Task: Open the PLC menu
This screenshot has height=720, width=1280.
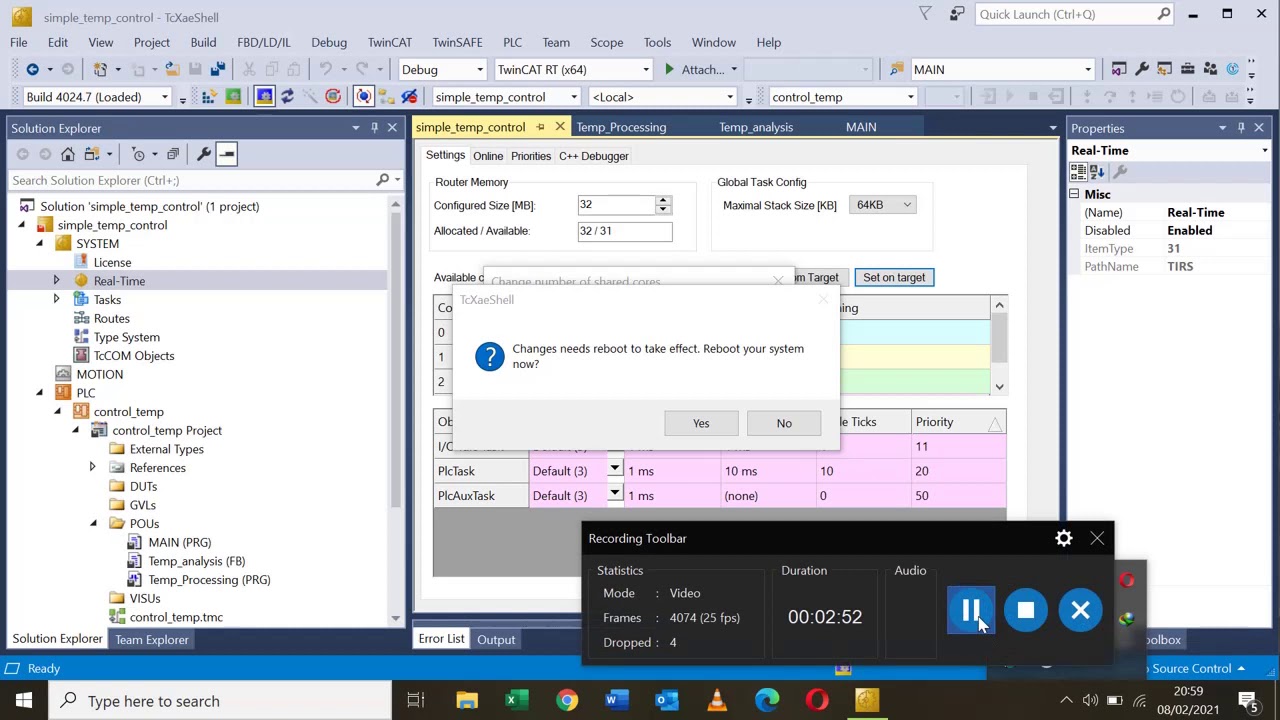Action: (512, 42)
